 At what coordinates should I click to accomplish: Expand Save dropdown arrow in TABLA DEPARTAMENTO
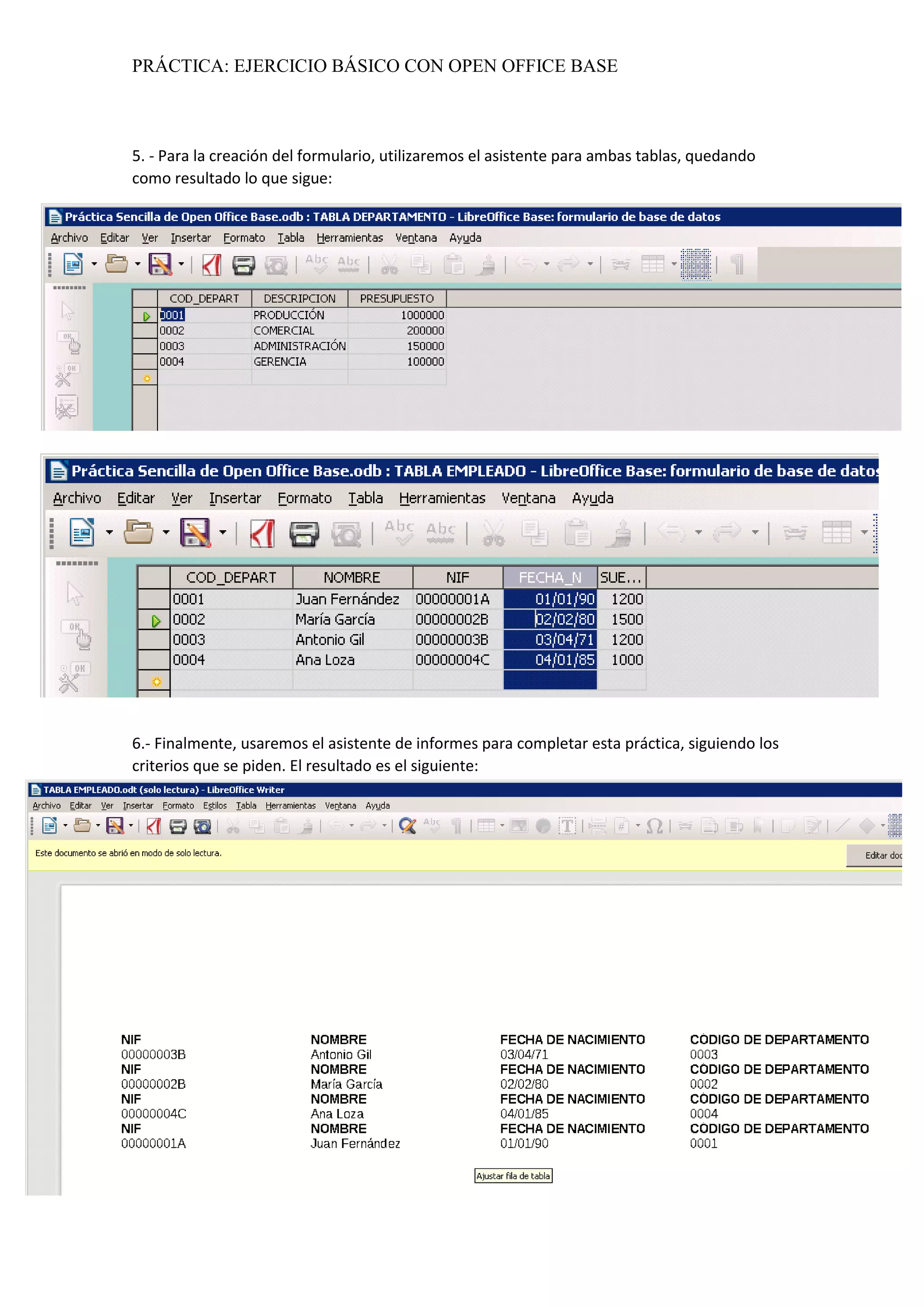tap(181, 264)
